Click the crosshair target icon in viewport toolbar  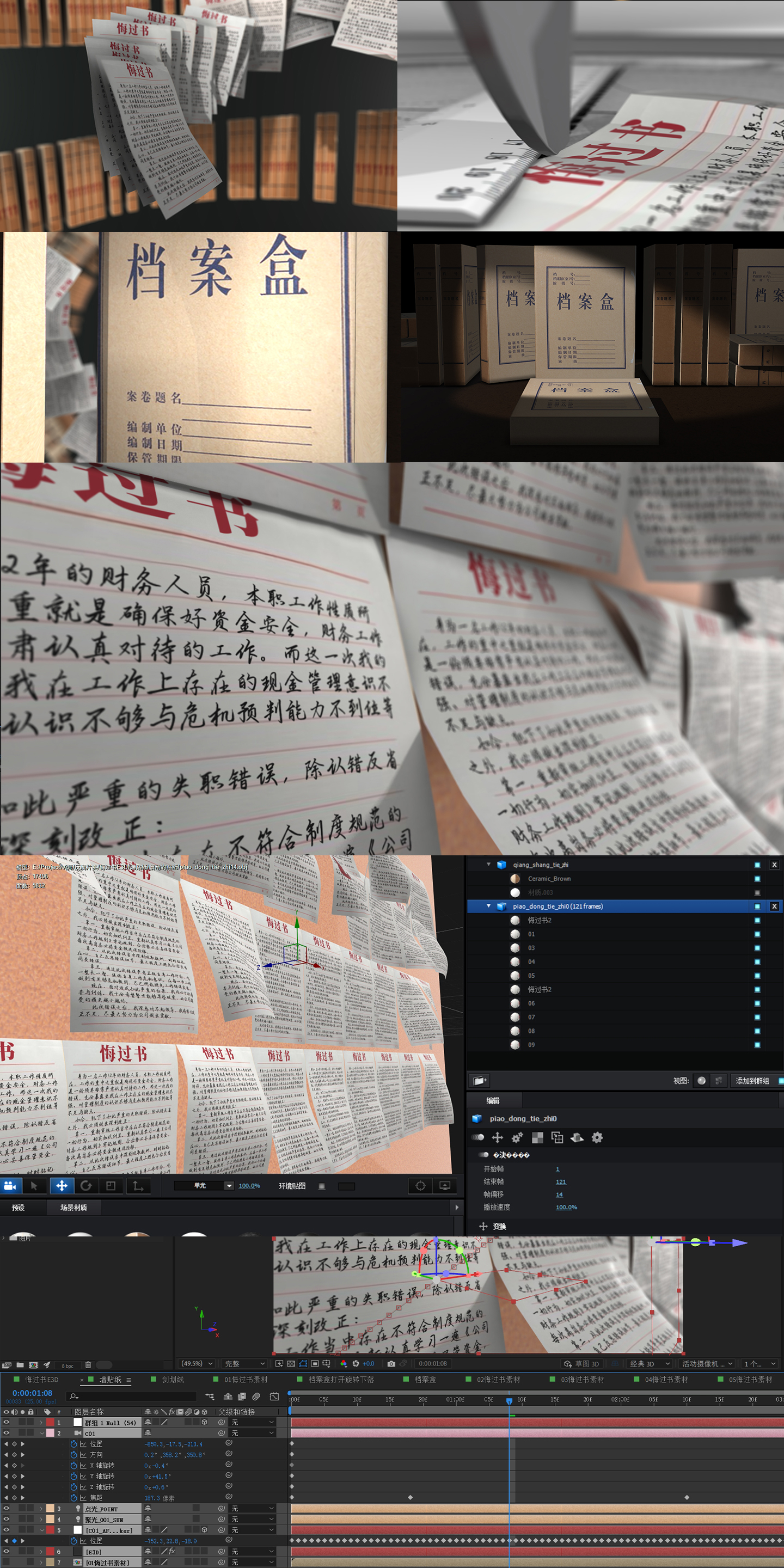(x=421, y=1186)
